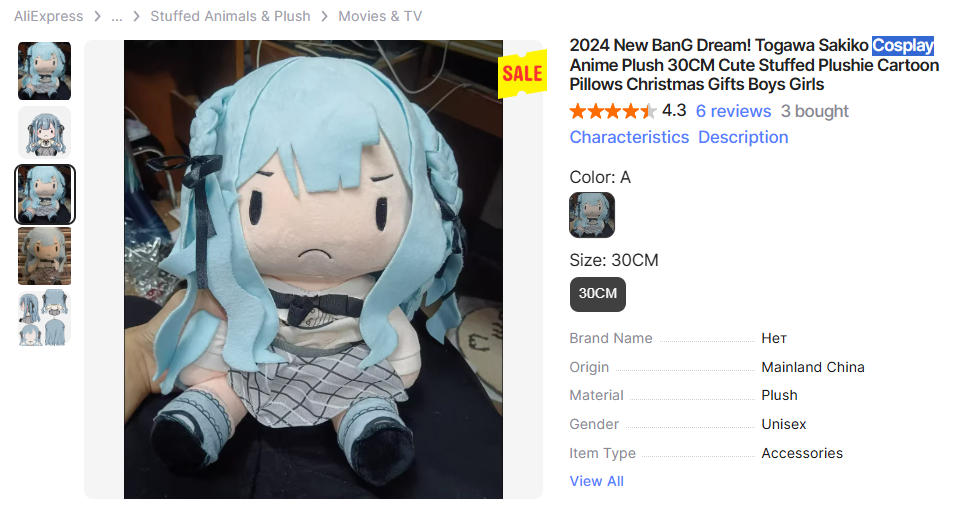Viewport: 966px width, 532px height.
Task: Click the yellow SALE badge
Action: [x=522, y=74]
